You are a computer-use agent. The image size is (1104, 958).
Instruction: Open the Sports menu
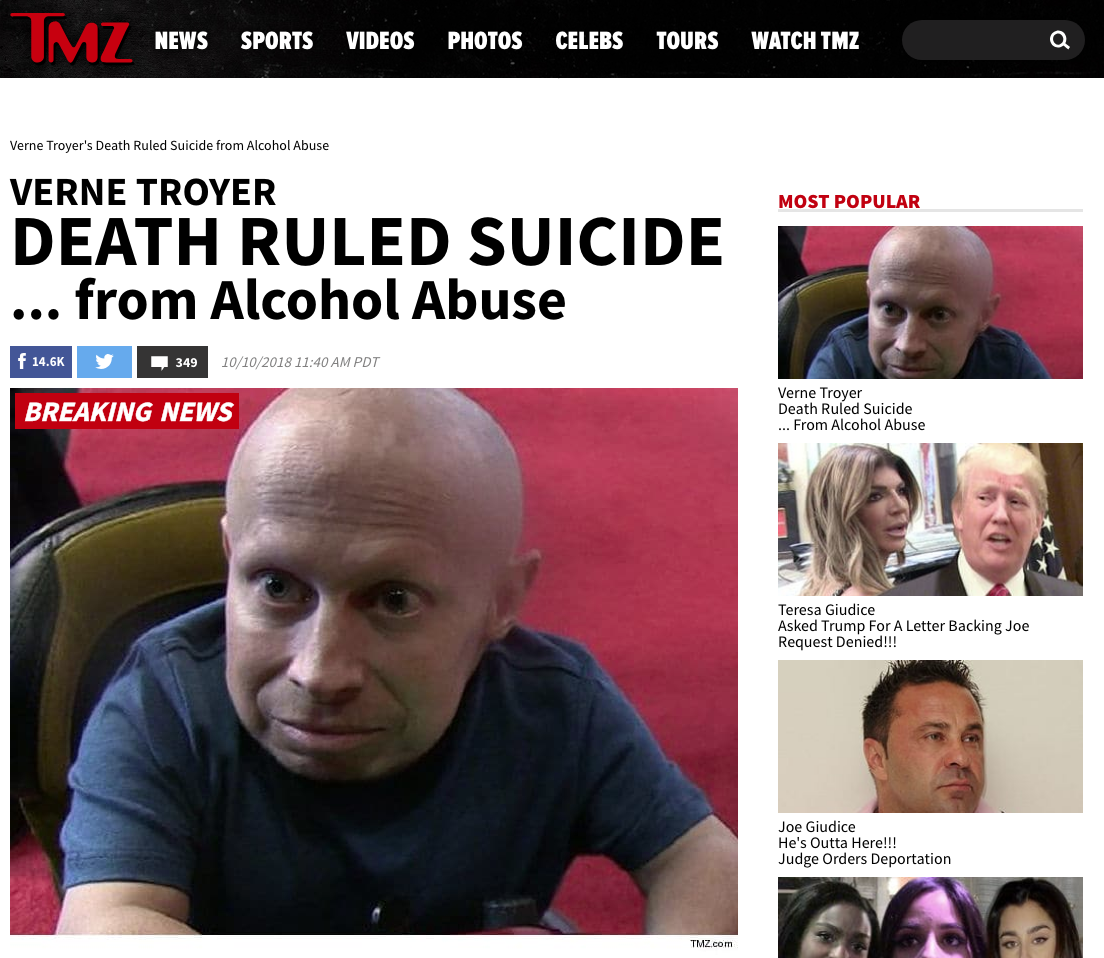click(277, 41)
